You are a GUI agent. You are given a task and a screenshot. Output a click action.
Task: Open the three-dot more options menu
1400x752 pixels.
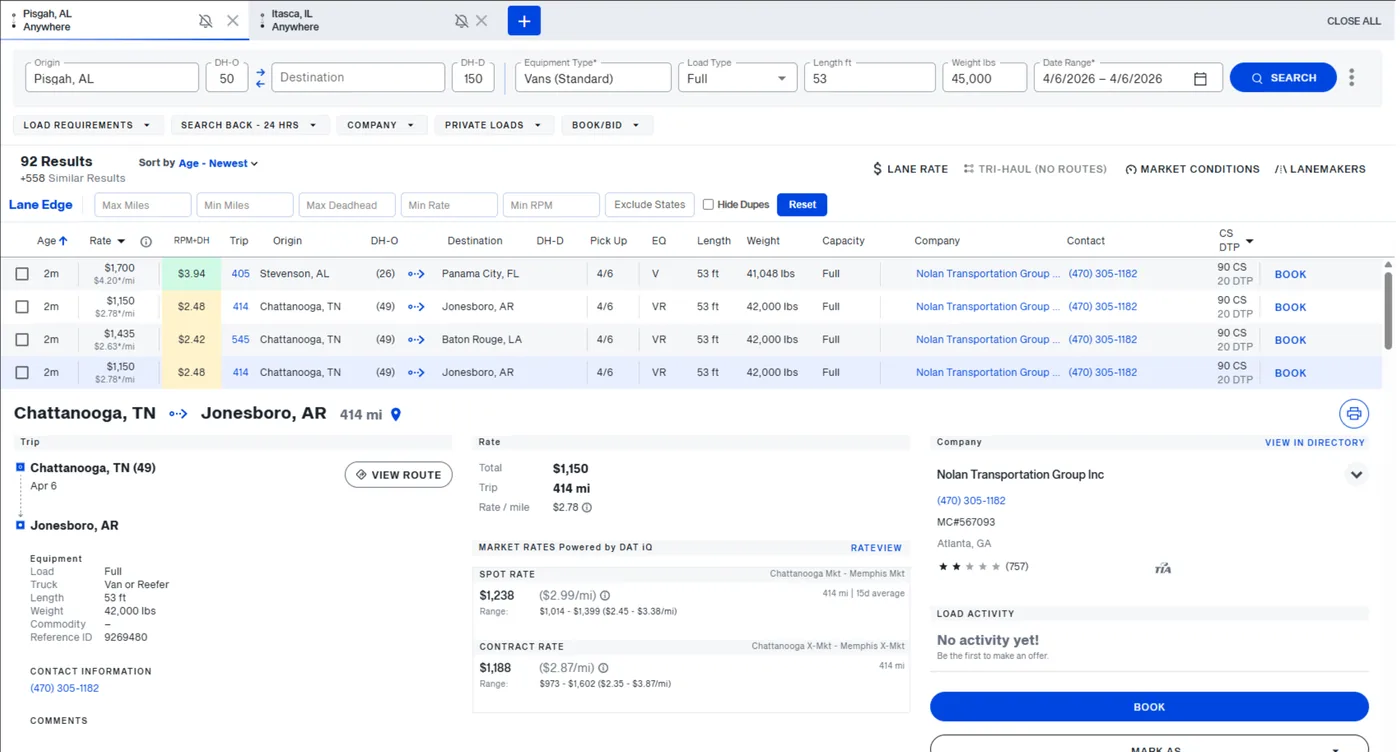[1351, 77]
